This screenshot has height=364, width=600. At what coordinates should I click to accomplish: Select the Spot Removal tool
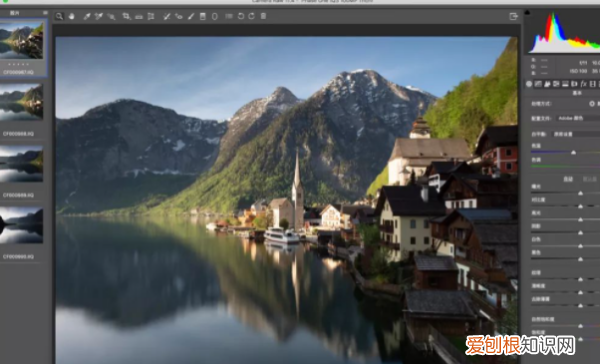[166, 16]
